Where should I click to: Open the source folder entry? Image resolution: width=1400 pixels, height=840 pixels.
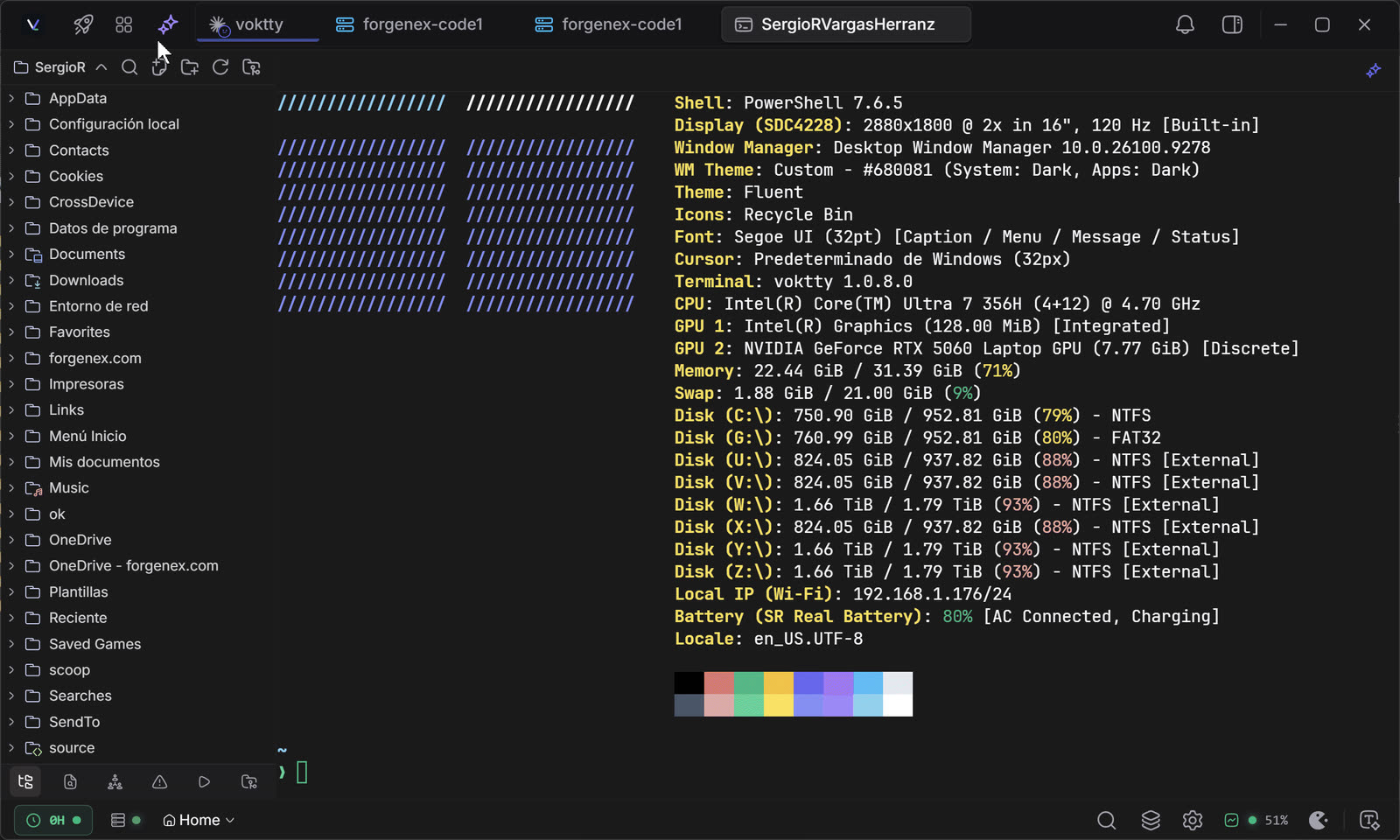point(72,748)
